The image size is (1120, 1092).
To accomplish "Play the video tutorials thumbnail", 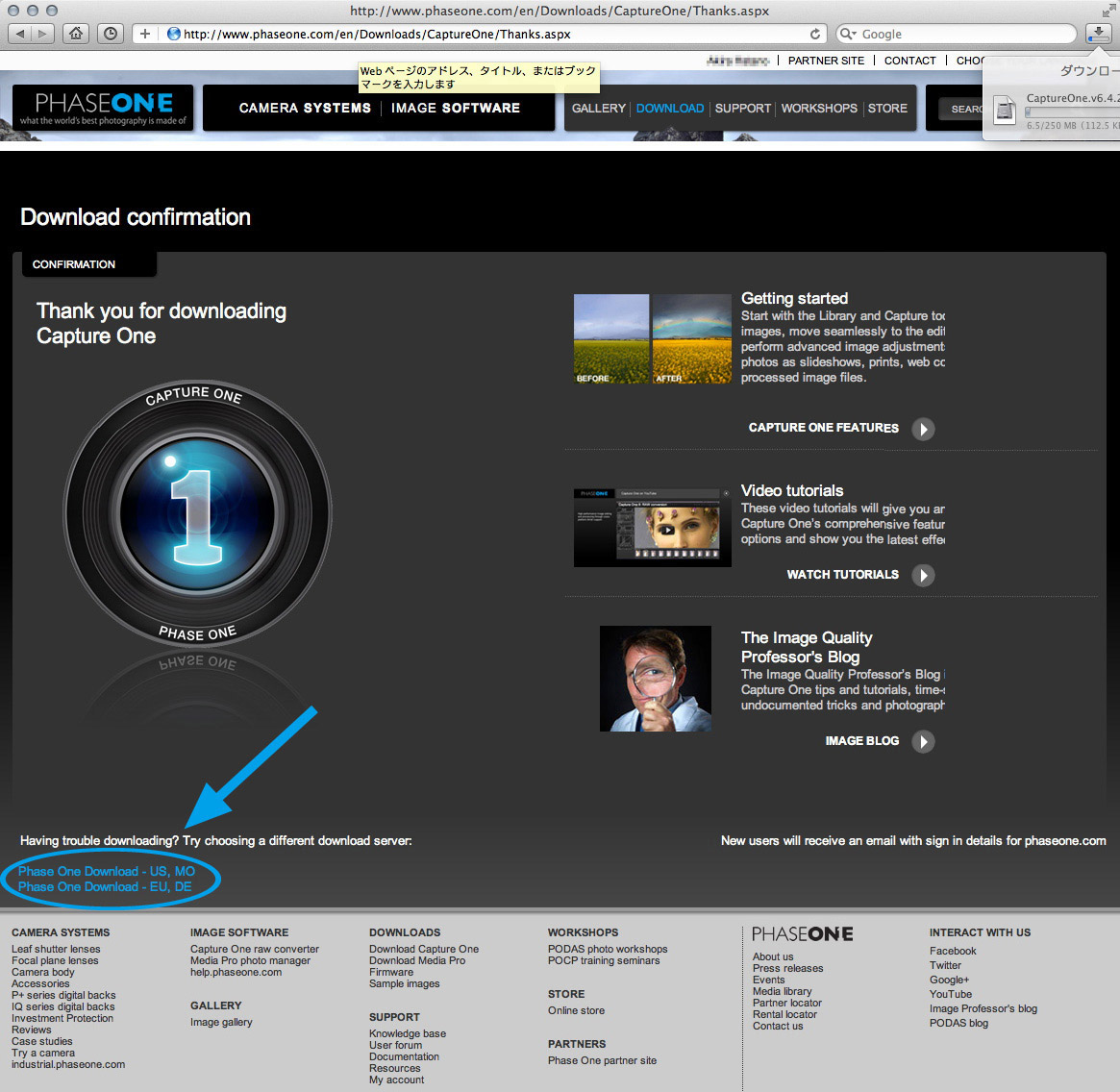I will click(x=667, y=529).
